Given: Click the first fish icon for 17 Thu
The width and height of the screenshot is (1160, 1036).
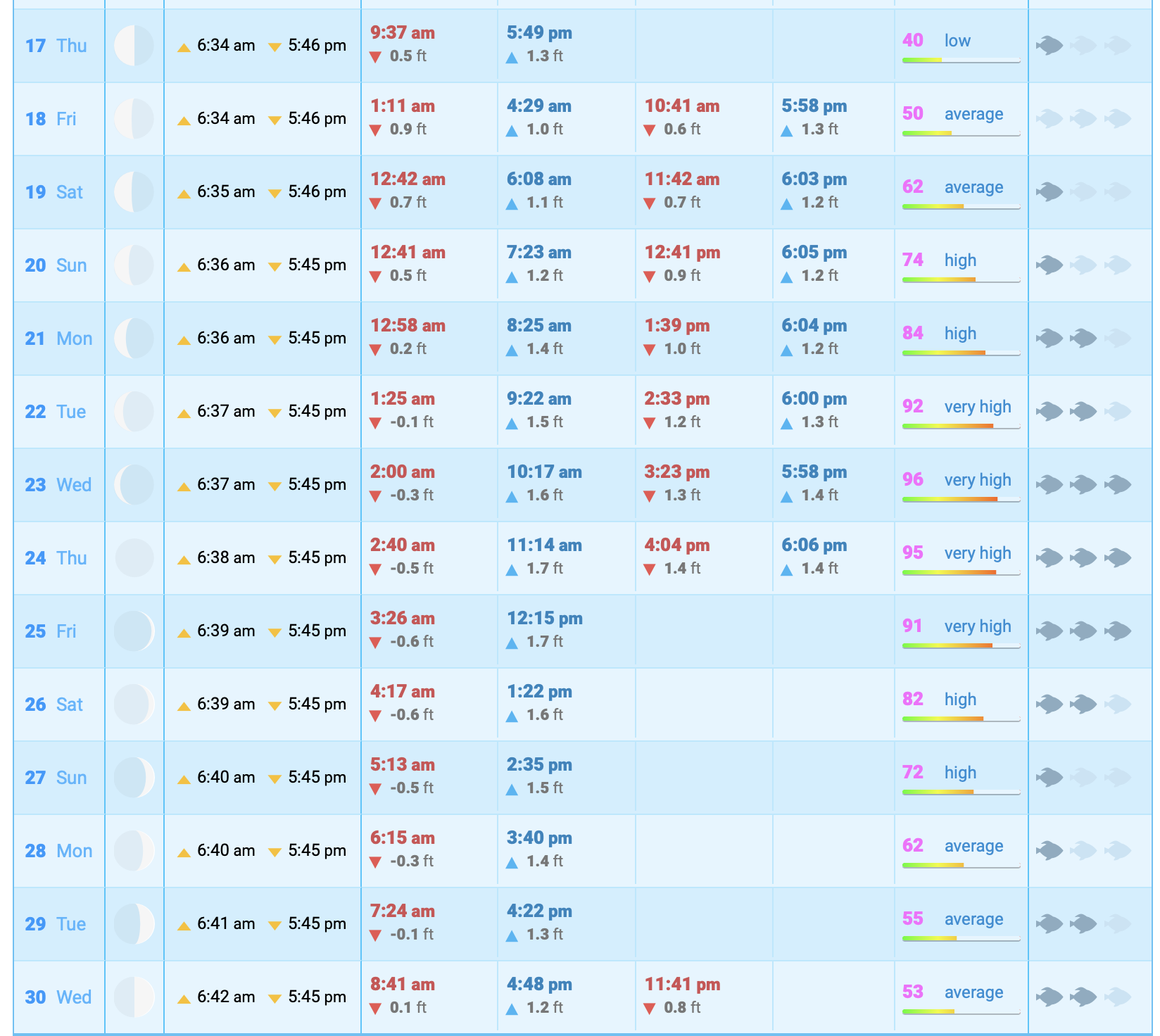Looking at the screenshot, I should pos(1049,46).
